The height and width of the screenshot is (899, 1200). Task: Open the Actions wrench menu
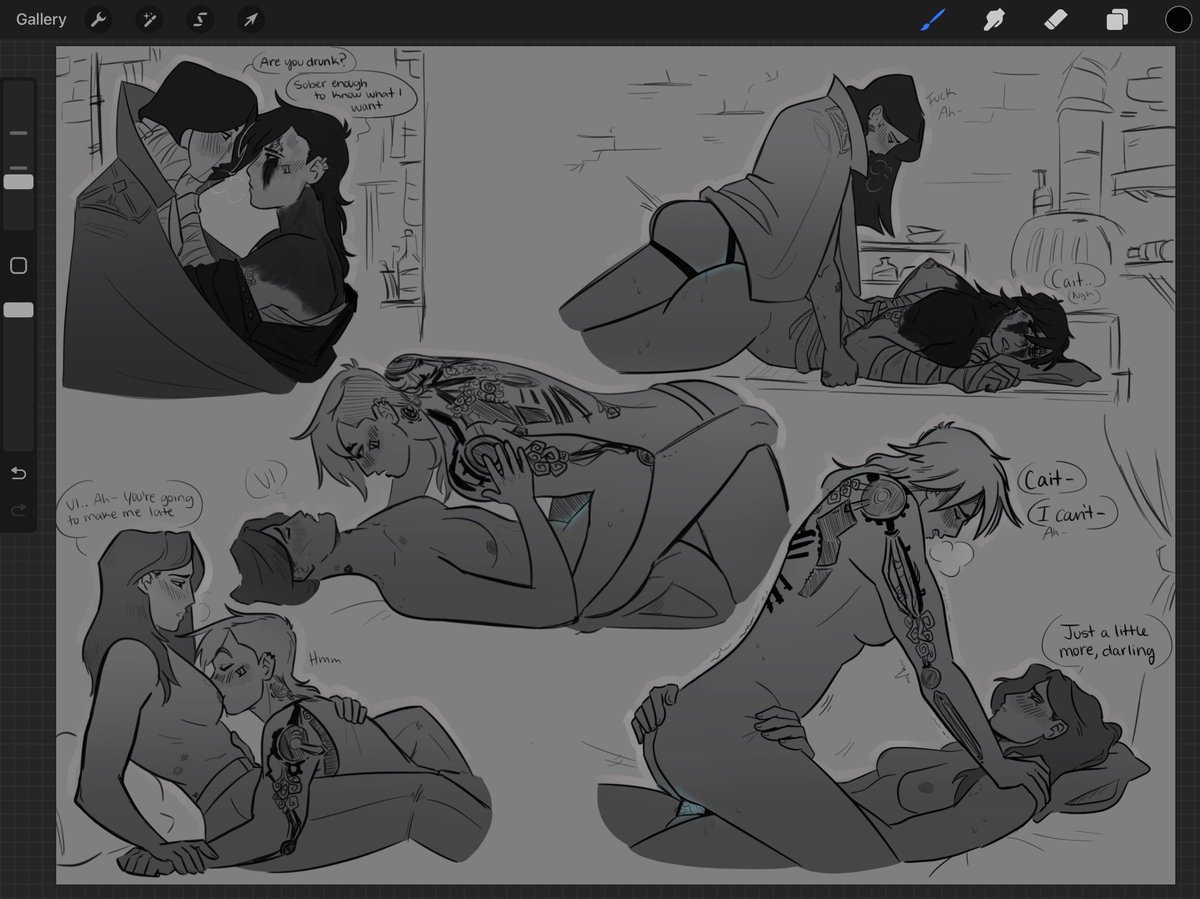coord(98,19)
